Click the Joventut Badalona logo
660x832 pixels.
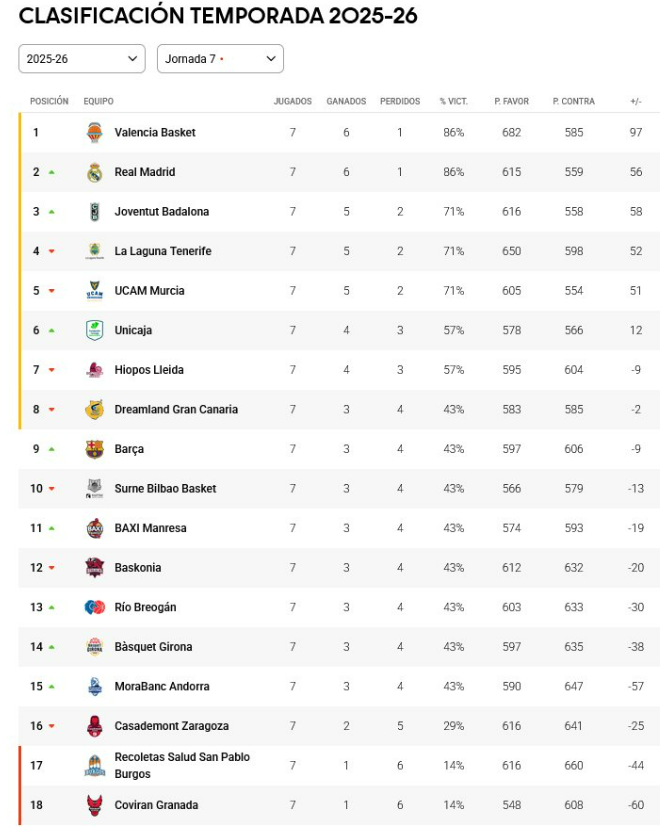pos(94,212)
